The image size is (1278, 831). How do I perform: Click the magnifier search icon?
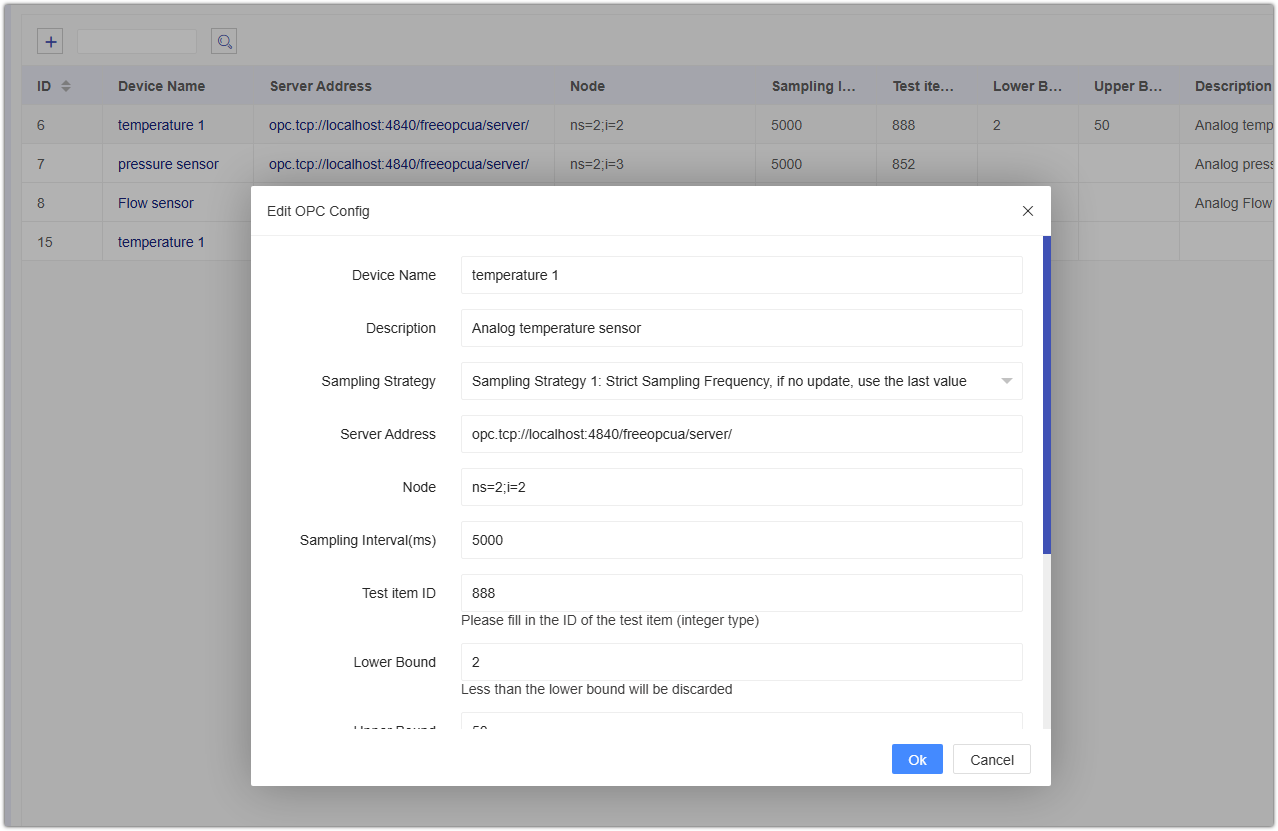[x=224, y=41]
